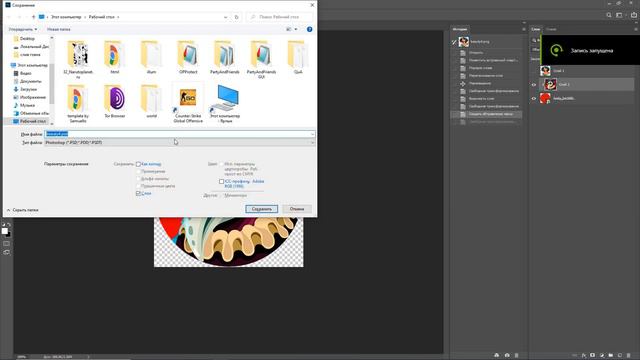Image resolution: width=640 pixels, height=360 pixels.
Task: Select Этот компьютер in navigation tree
Action: [30, 65]
